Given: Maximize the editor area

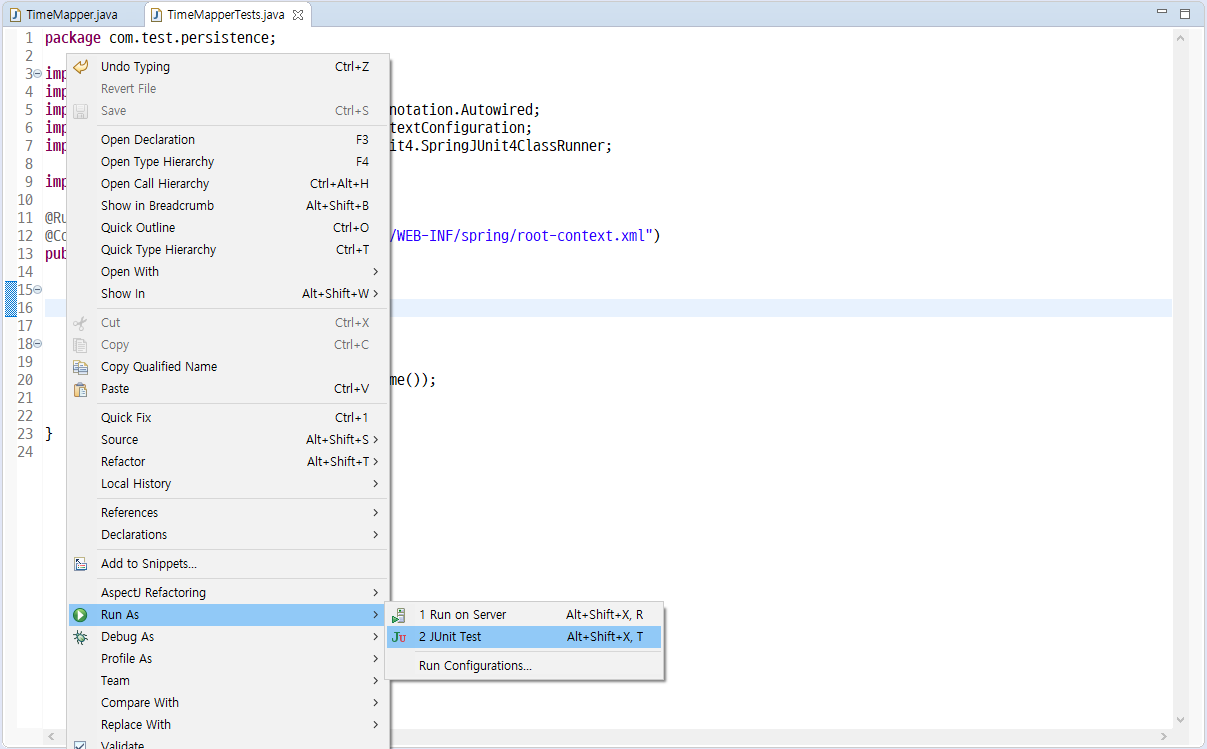Looking at the screenshot, I should 1184,13.
